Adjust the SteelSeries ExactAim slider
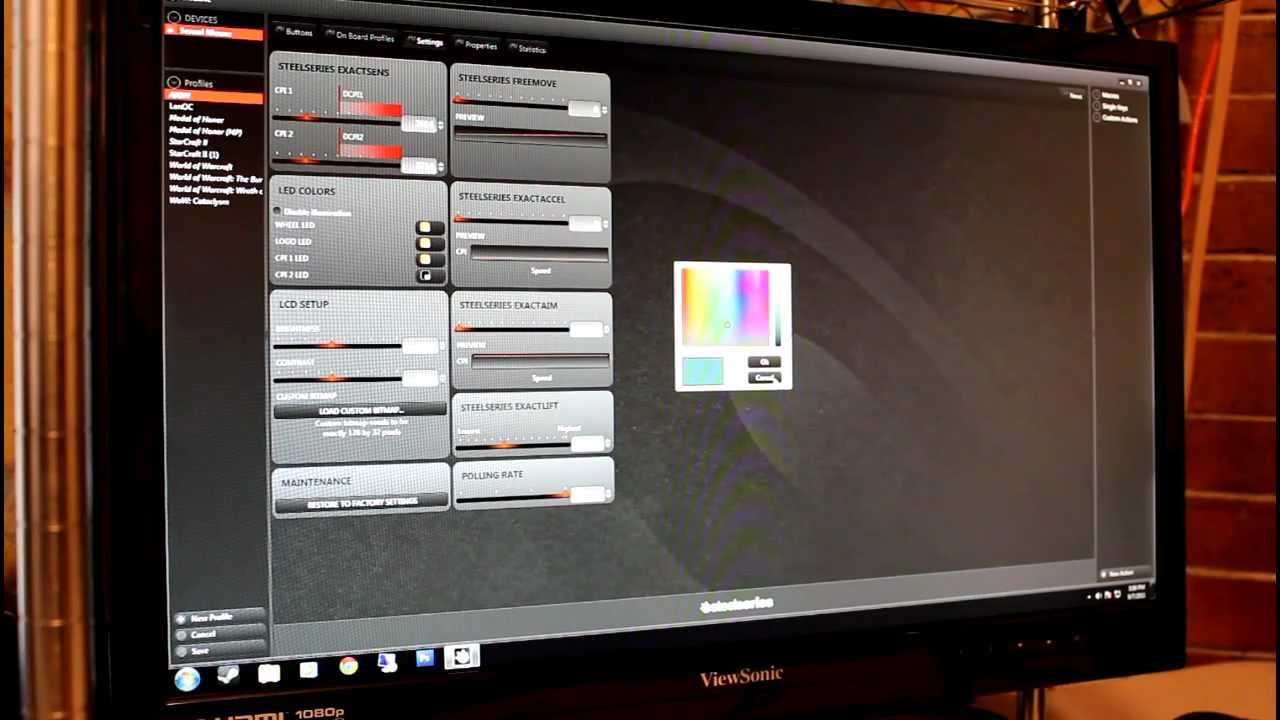The height and width of the screenshot is (720, 1280). pyautogui.click(x=512, y=327)
